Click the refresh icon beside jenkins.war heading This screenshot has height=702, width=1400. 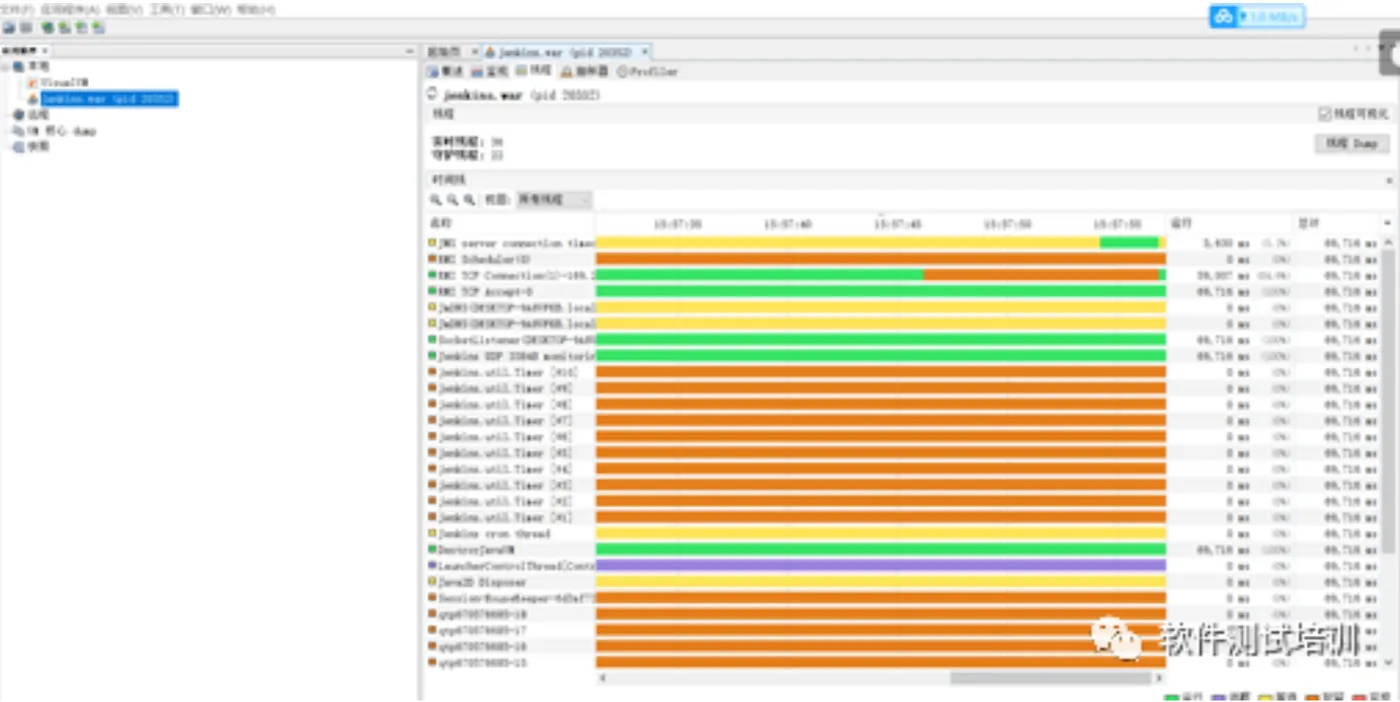click(x=433, y=94)
